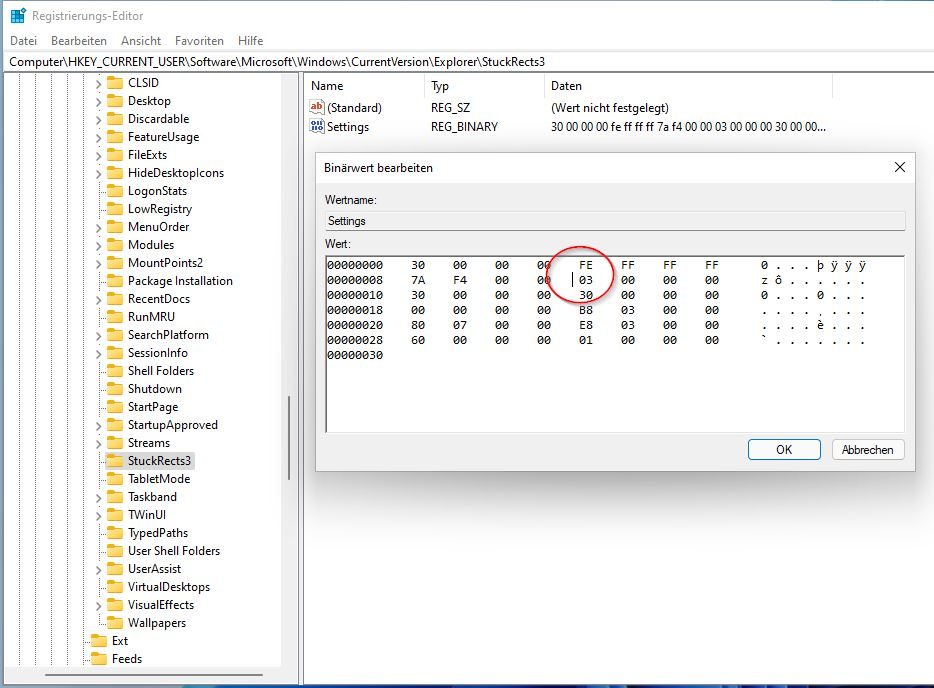Screen dimensions: 934x688
Task: Close the Binärwert bearbeiten dialog
Action: click(x=899, y=168)
